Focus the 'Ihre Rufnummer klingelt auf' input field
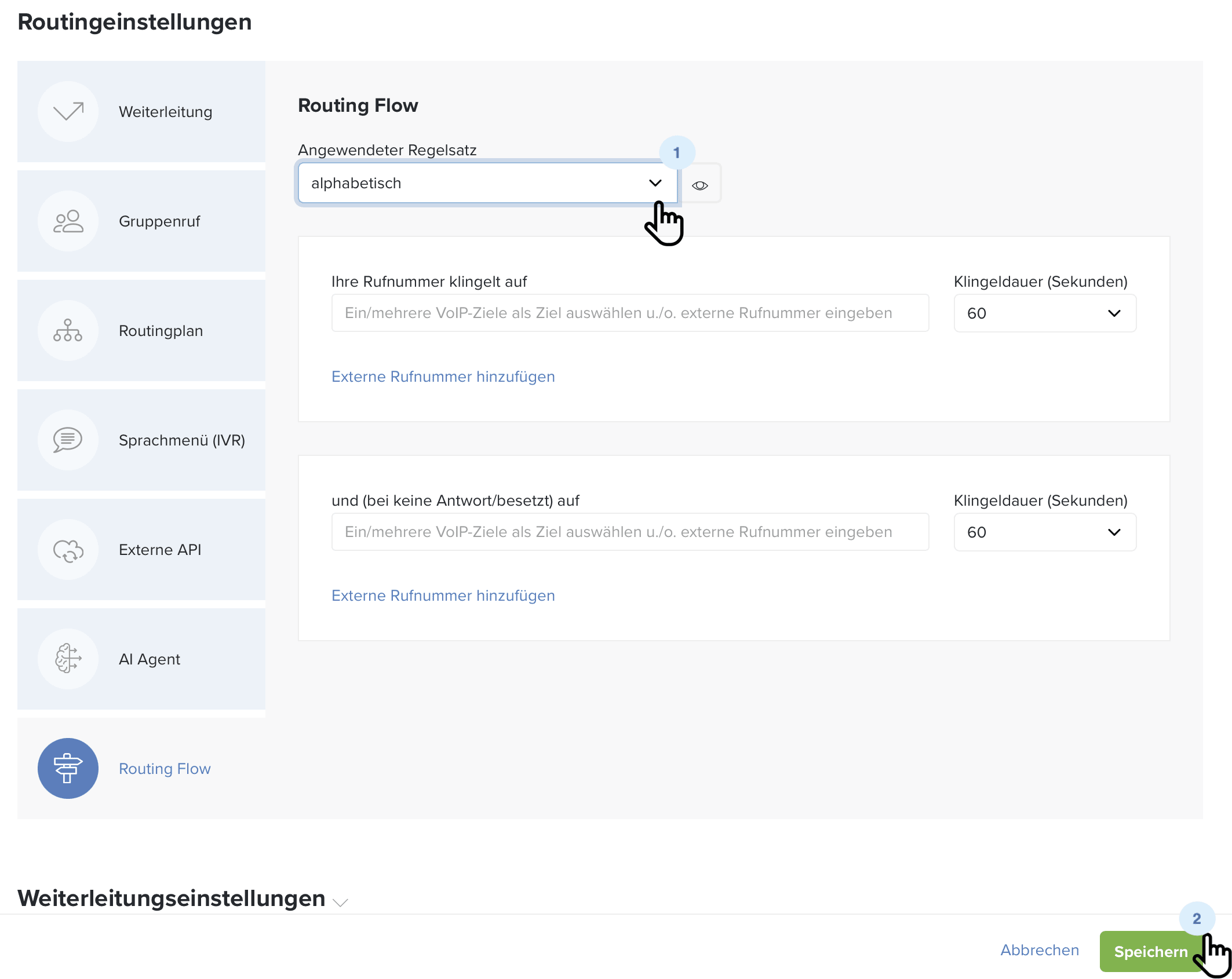 629,313
